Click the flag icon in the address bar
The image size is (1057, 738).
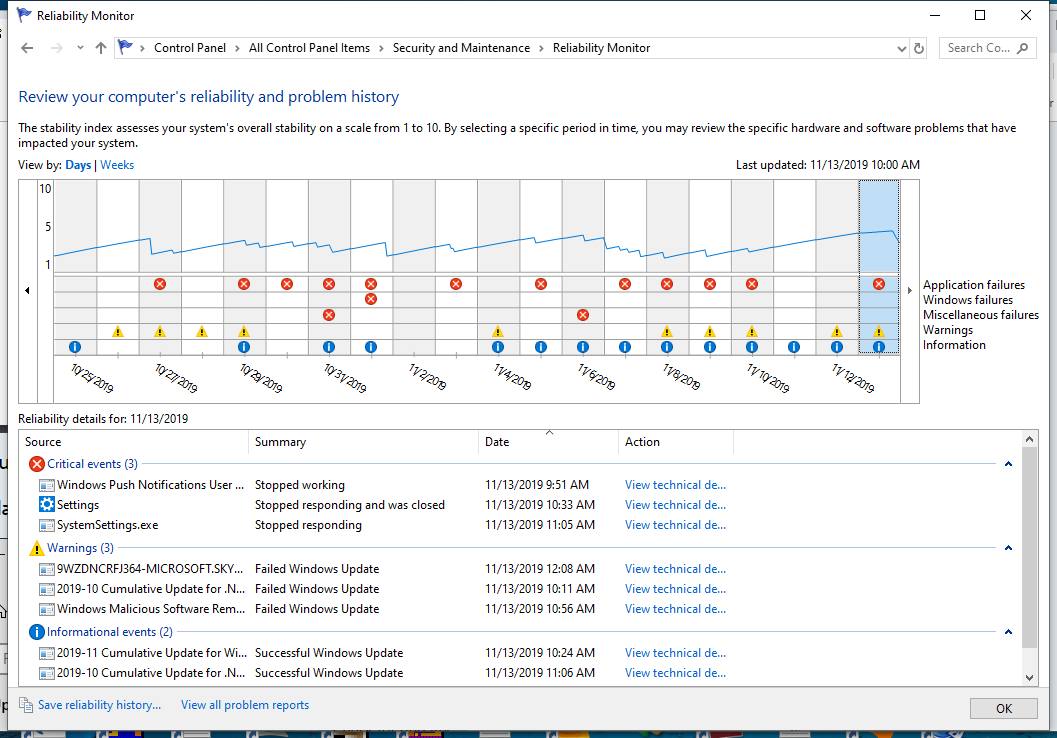coord(125,47)
